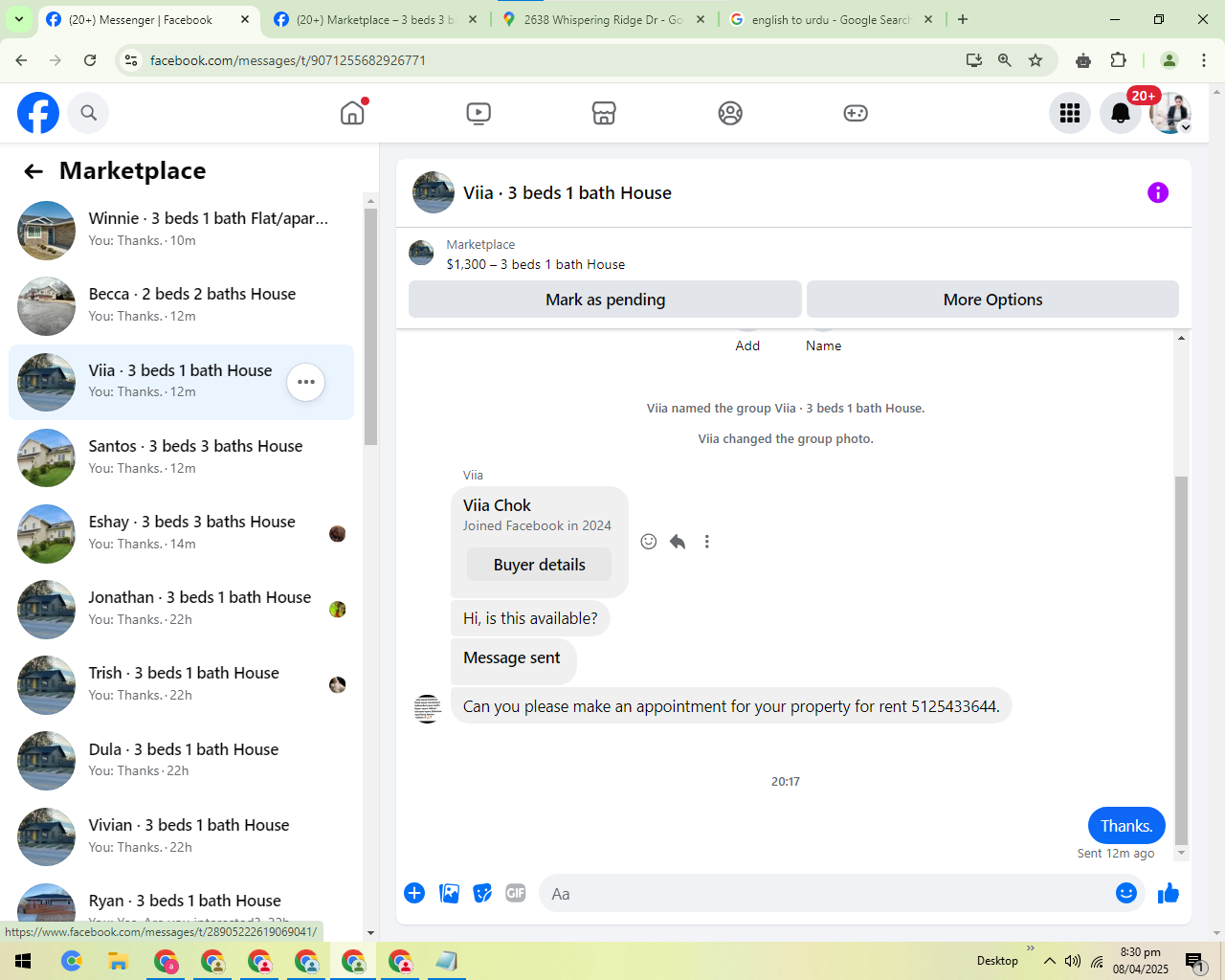Switch to 2638 Whispering Ridge Dr tab

coord(603,20)
